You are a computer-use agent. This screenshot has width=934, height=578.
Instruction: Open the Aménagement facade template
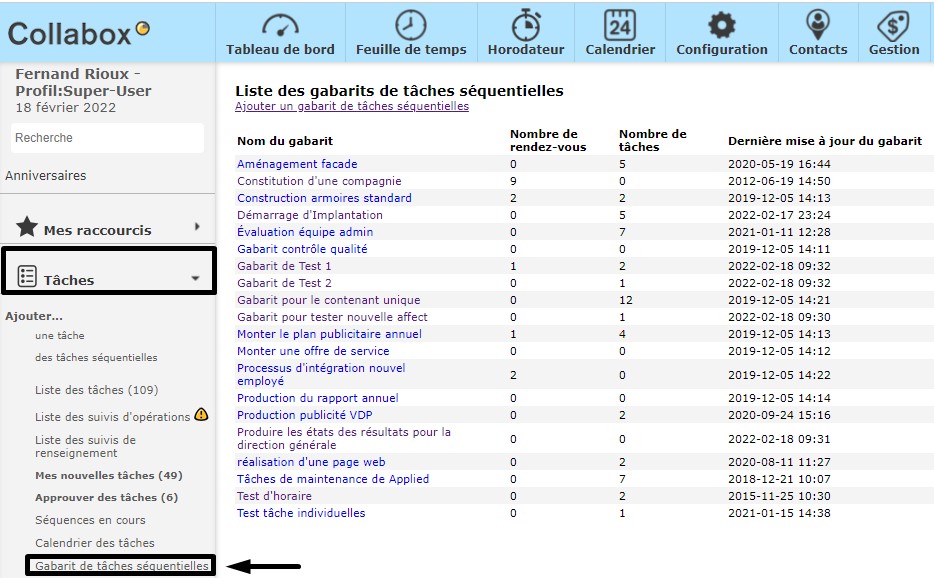click(297, 164)
